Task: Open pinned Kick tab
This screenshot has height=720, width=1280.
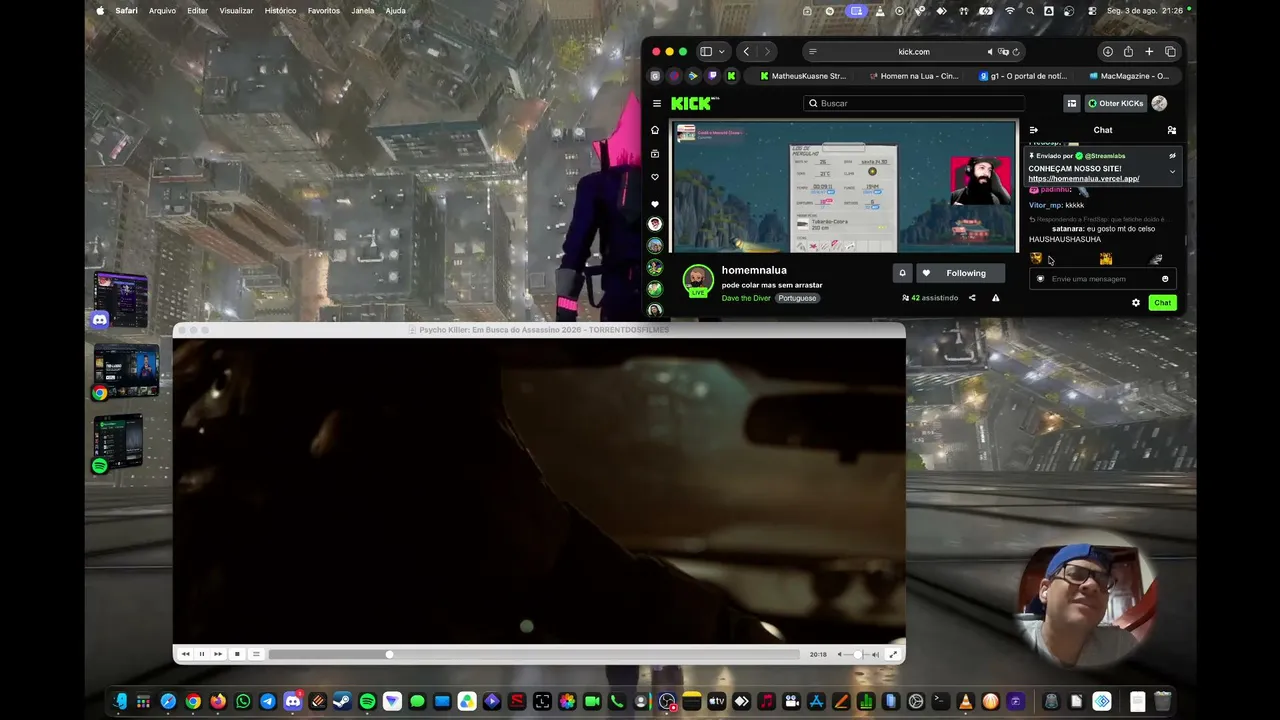Action: 731,76
